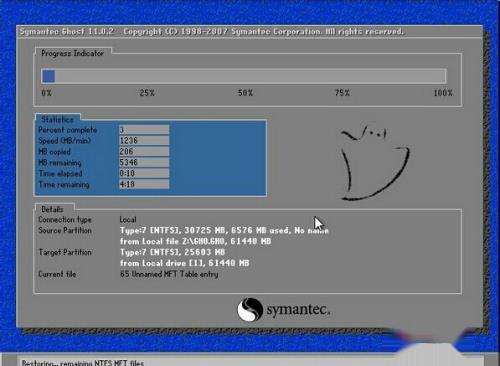
Task: Click the 25603 MB target partition line
Action: (172, 252)
